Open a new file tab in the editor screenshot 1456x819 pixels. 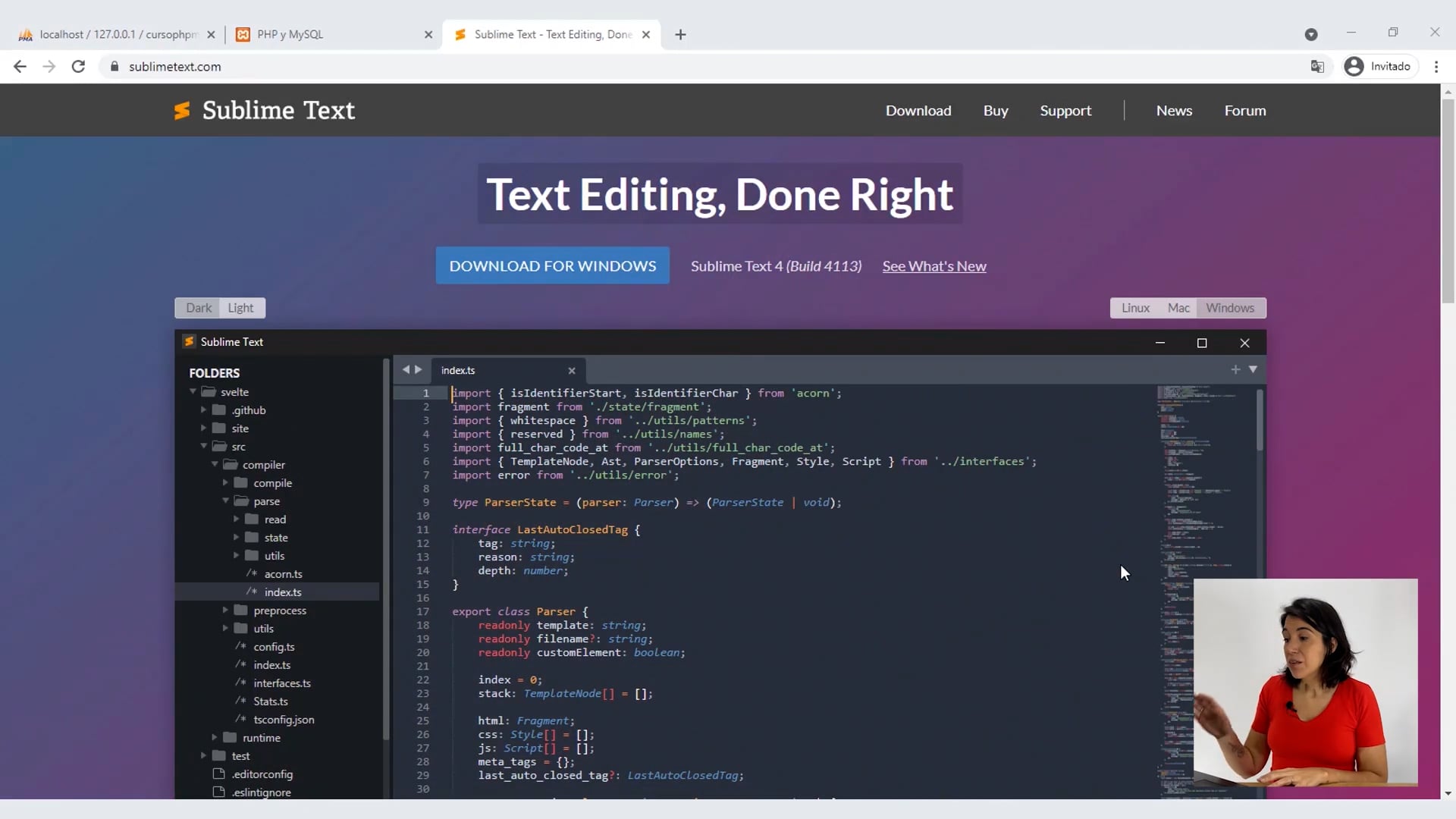[1235, 369]
